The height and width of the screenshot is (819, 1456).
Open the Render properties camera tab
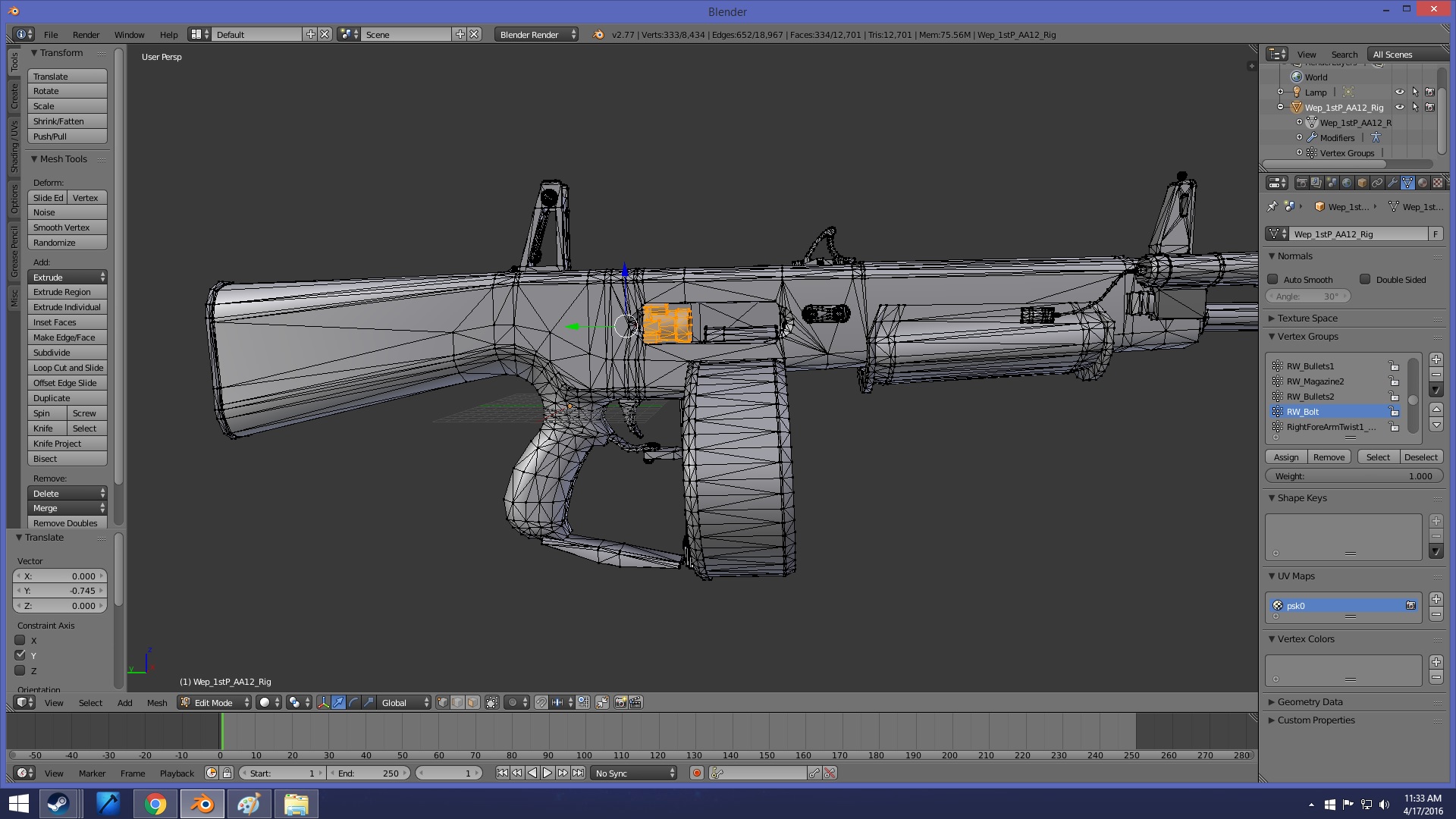(x=1301, y=183)
